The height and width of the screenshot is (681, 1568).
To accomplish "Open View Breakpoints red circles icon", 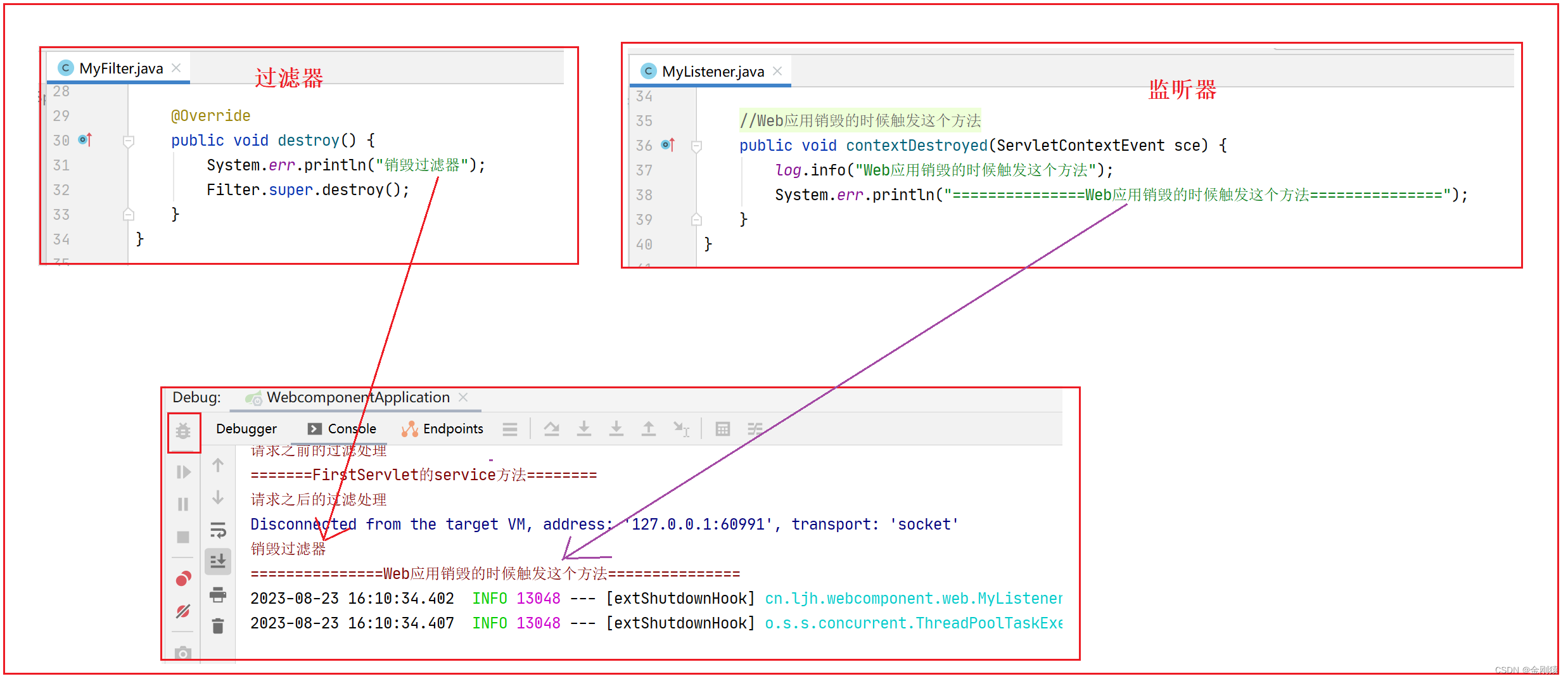I will [x=183, y=578].
